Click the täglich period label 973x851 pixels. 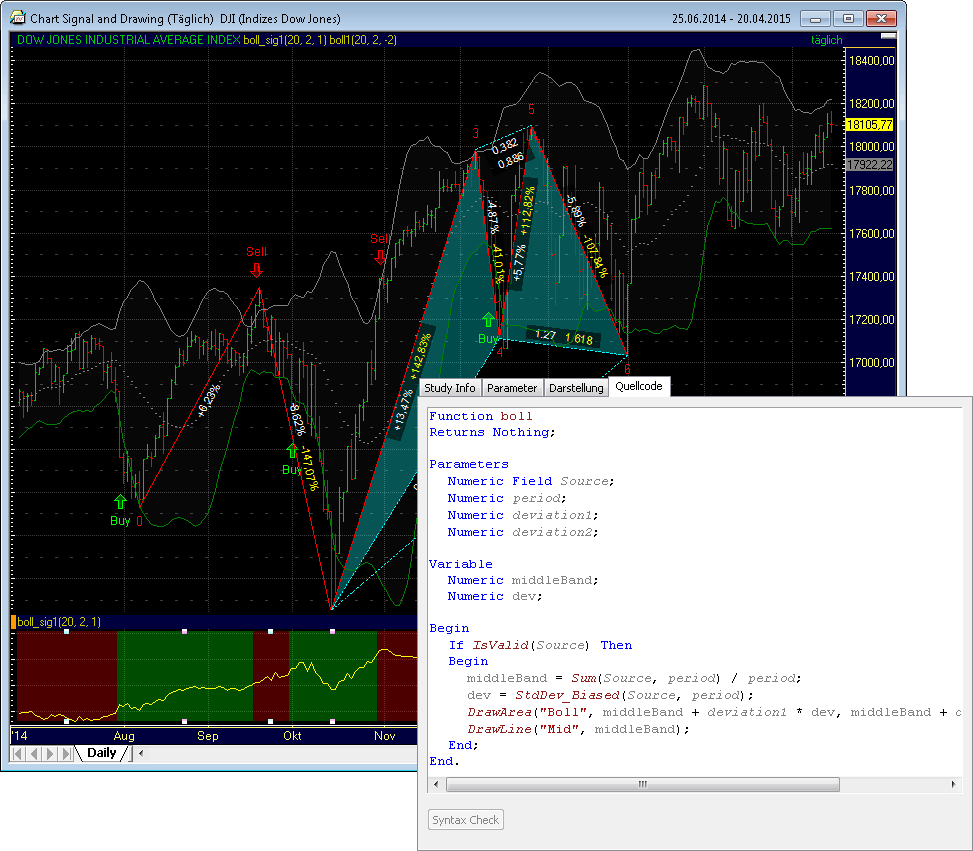tap(826, 40)
